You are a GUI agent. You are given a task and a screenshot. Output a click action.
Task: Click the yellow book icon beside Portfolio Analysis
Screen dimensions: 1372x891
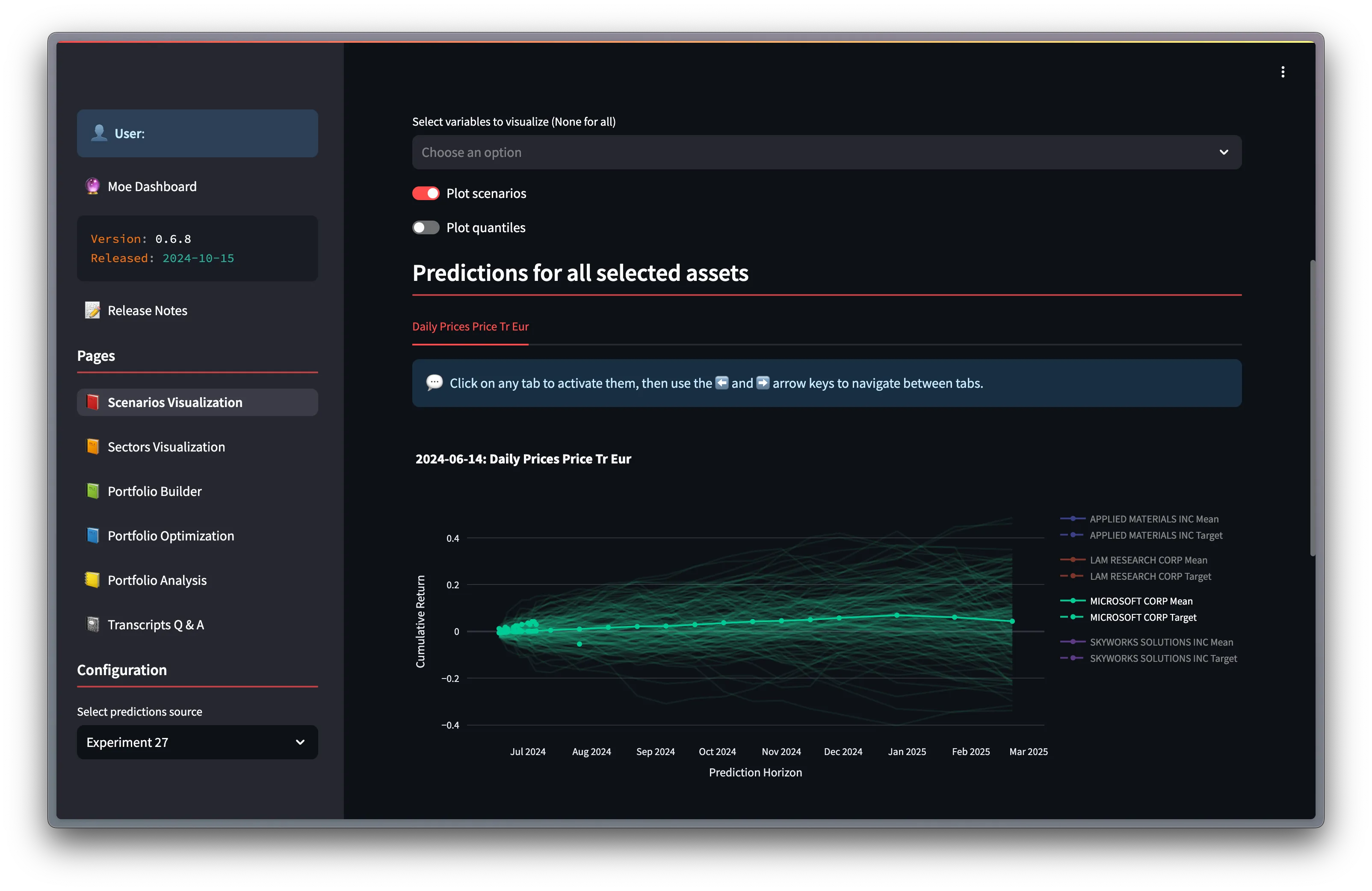(x=92, y=579)
